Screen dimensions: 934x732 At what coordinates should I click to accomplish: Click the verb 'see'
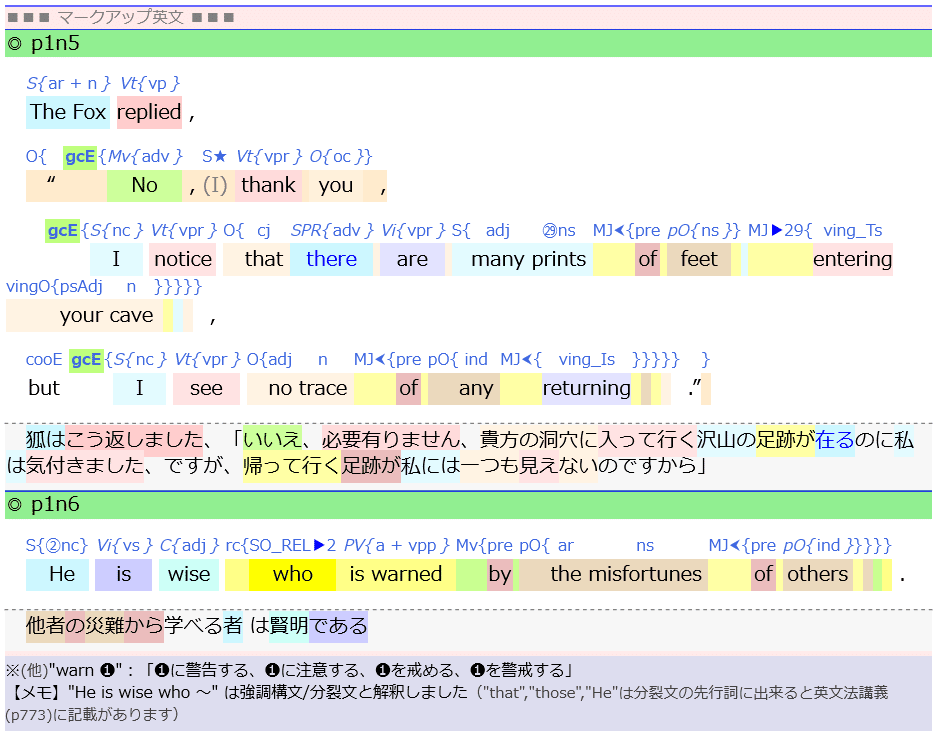pyautogui.click(x=206, y=388)
